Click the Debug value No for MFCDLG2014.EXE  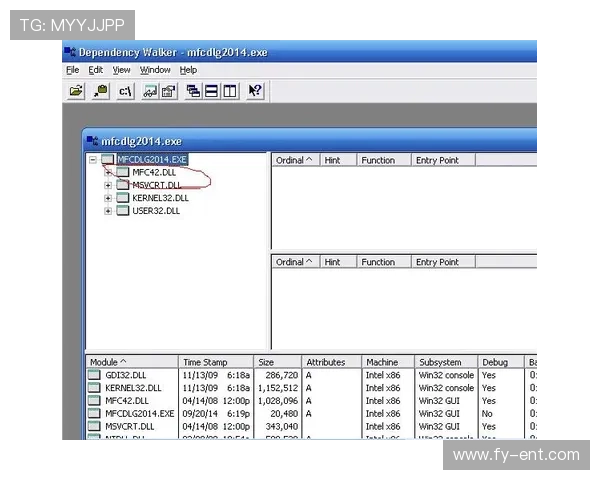point(487,413)
